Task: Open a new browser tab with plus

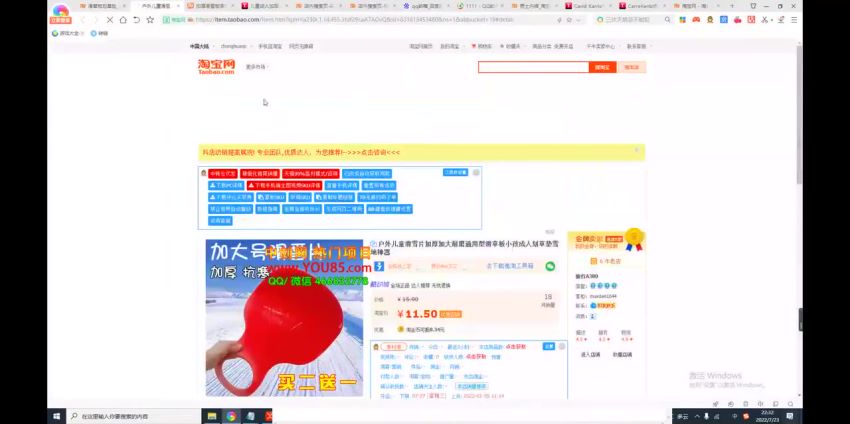Action: 732,6
